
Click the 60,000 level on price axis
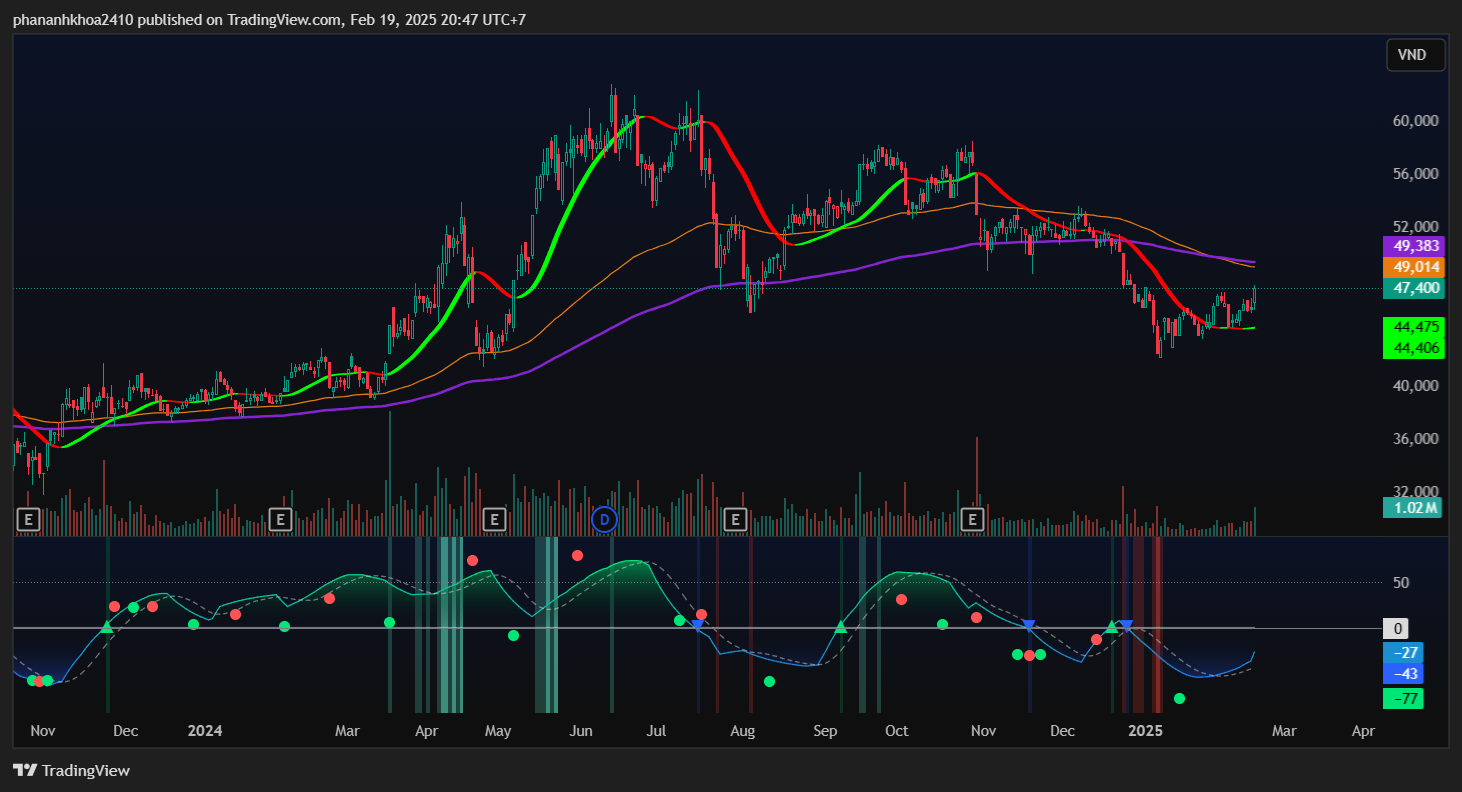[x=1414, y=120]
